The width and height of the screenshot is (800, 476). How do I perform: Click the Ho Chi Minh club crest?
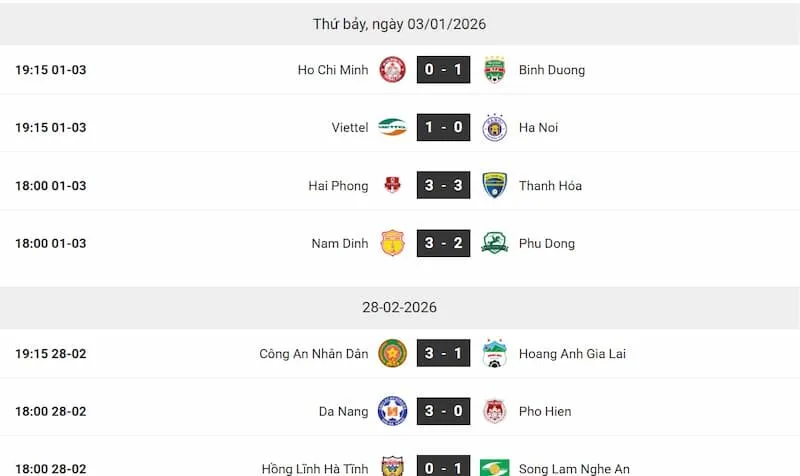click(392, 70)
